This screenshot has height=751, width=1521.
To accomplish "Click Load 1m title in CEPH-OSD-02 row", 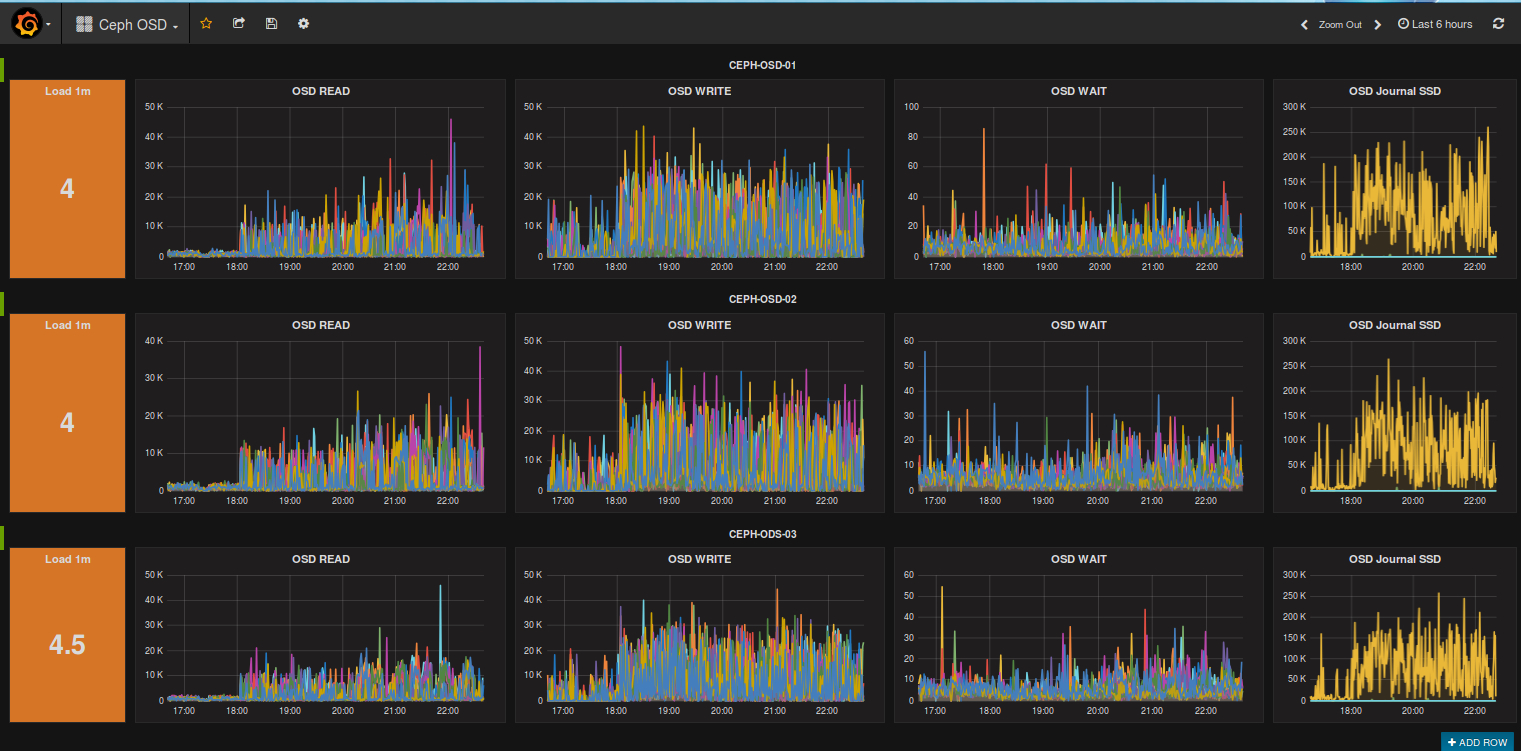I will (67, 325).
